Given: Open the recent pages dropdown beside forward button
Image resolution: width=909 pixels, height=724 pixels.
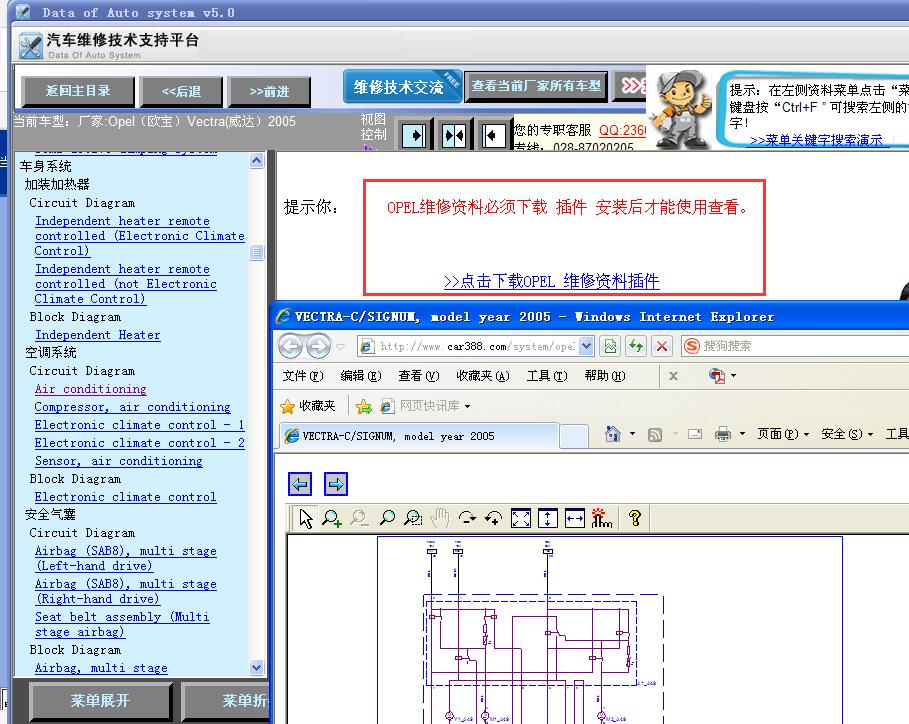Looking at the screenshot, I should click(341, 347).
